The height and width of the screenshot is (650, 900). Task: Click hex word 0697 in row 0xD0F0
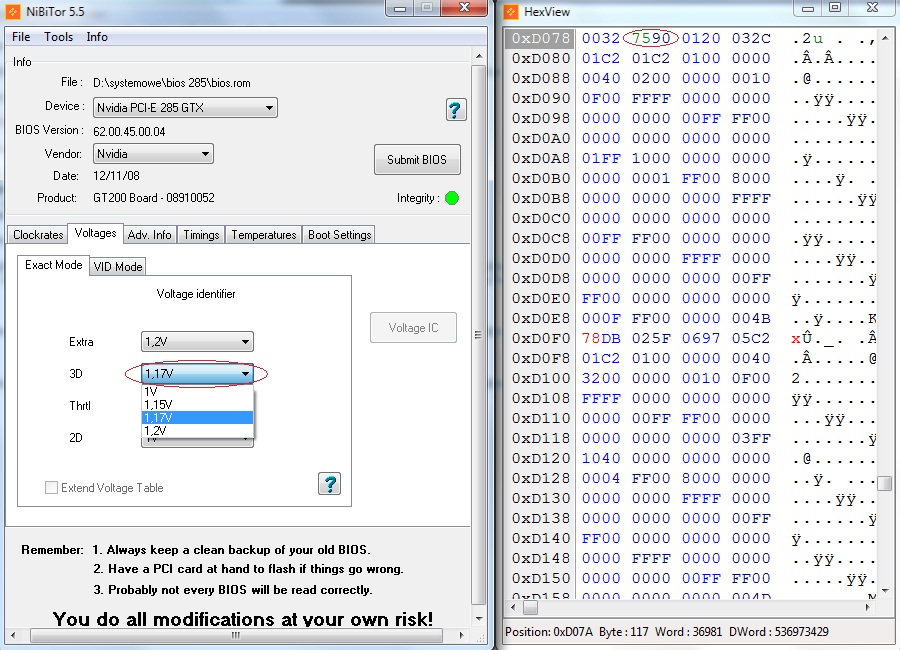point(701,338)
